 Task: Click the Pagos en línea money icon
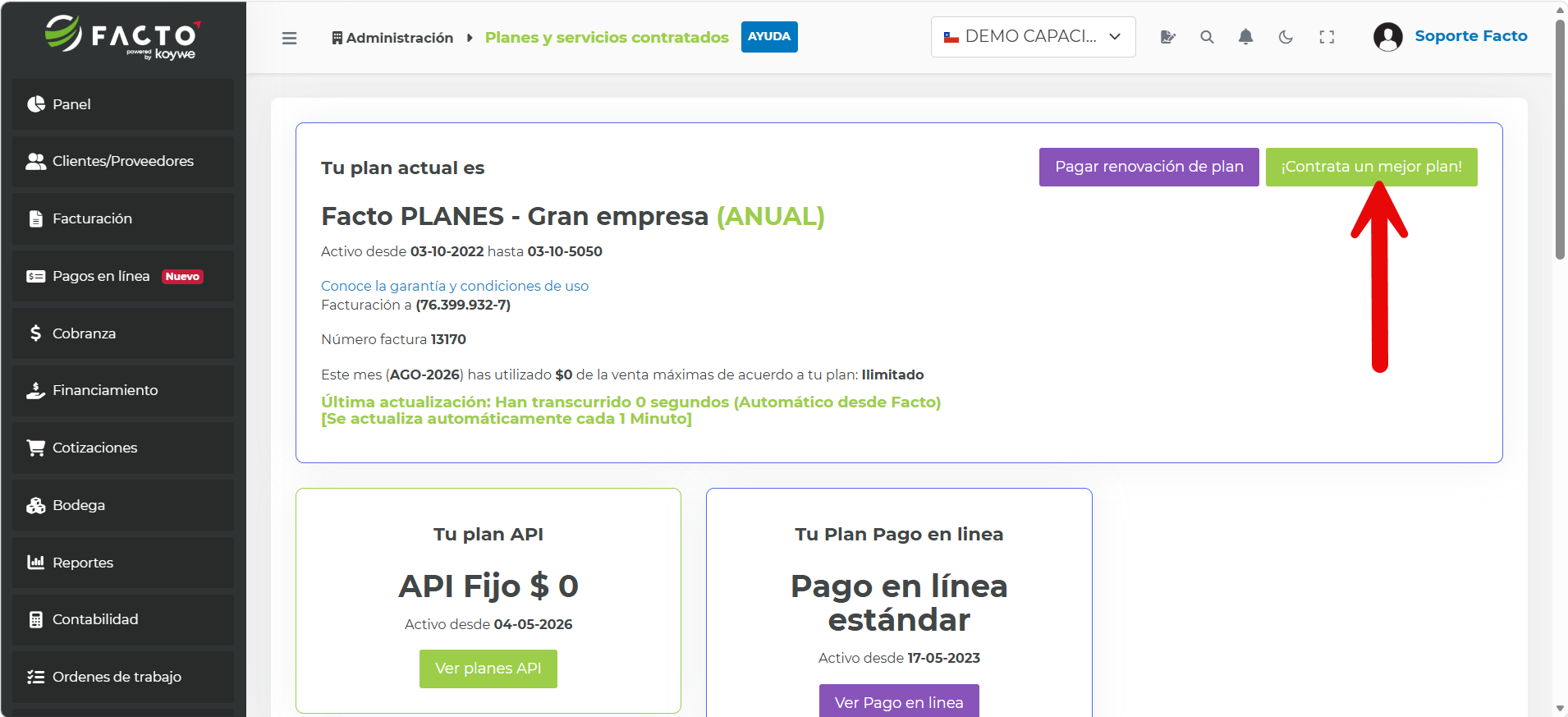pyautogui.click(x=36, y=276)
